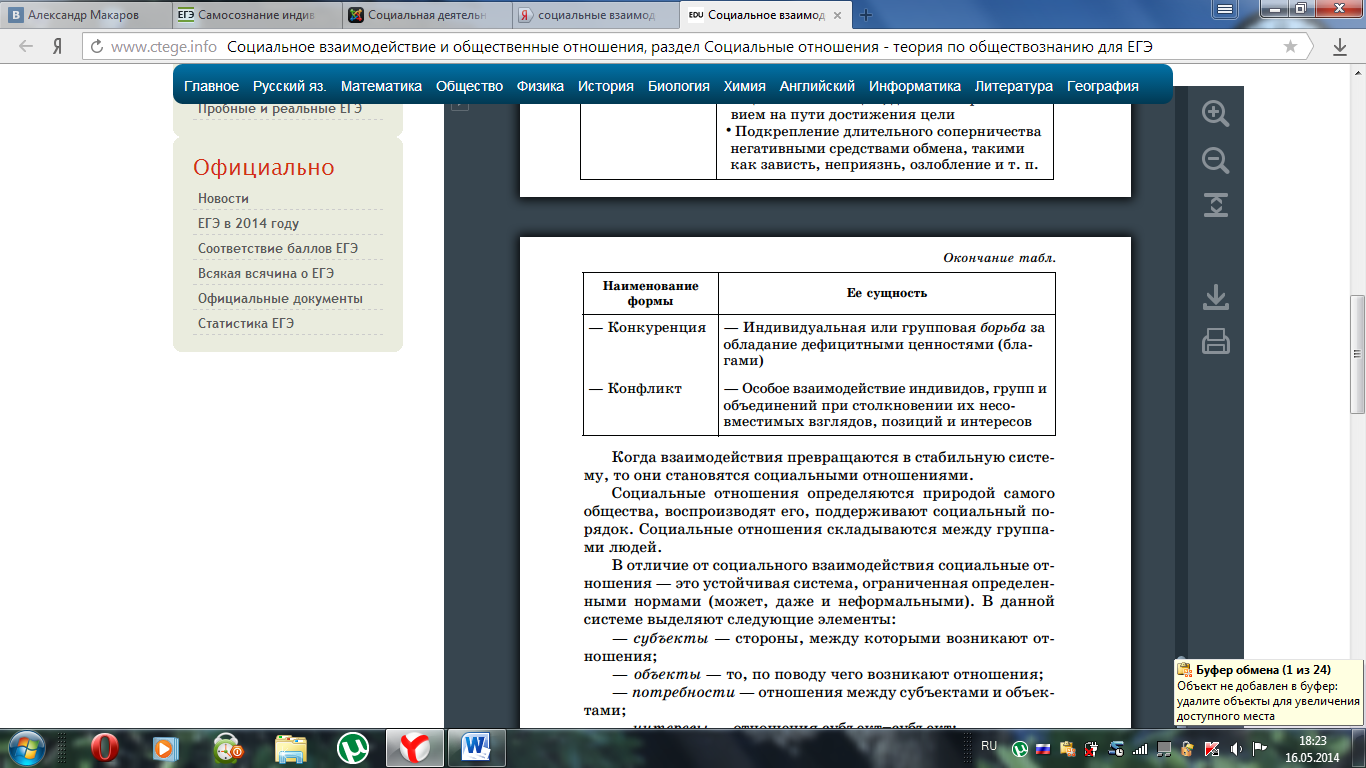Open the 'Всякая всячина о ЕГЭ' link
This screenshot has height=768, width=1366.
(x=266, y=273)
